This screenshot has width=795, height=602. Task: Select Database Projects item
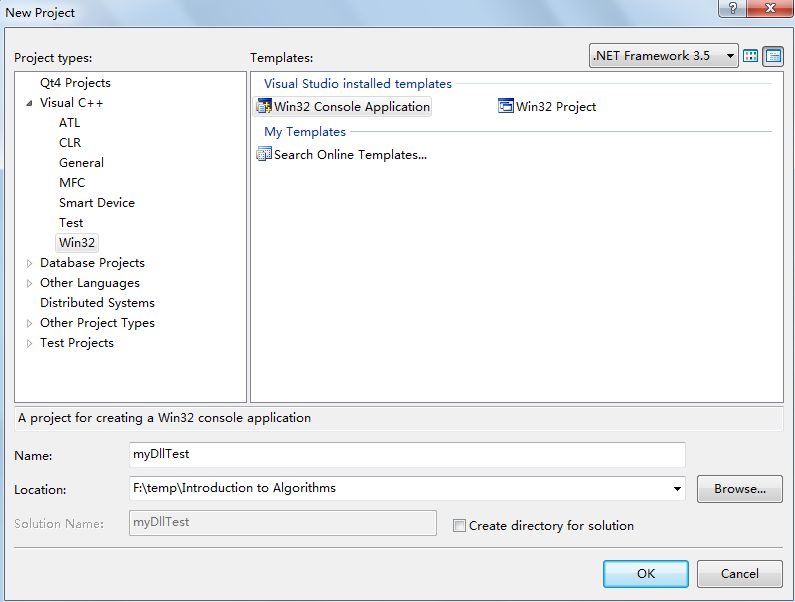tap(92, 263)
